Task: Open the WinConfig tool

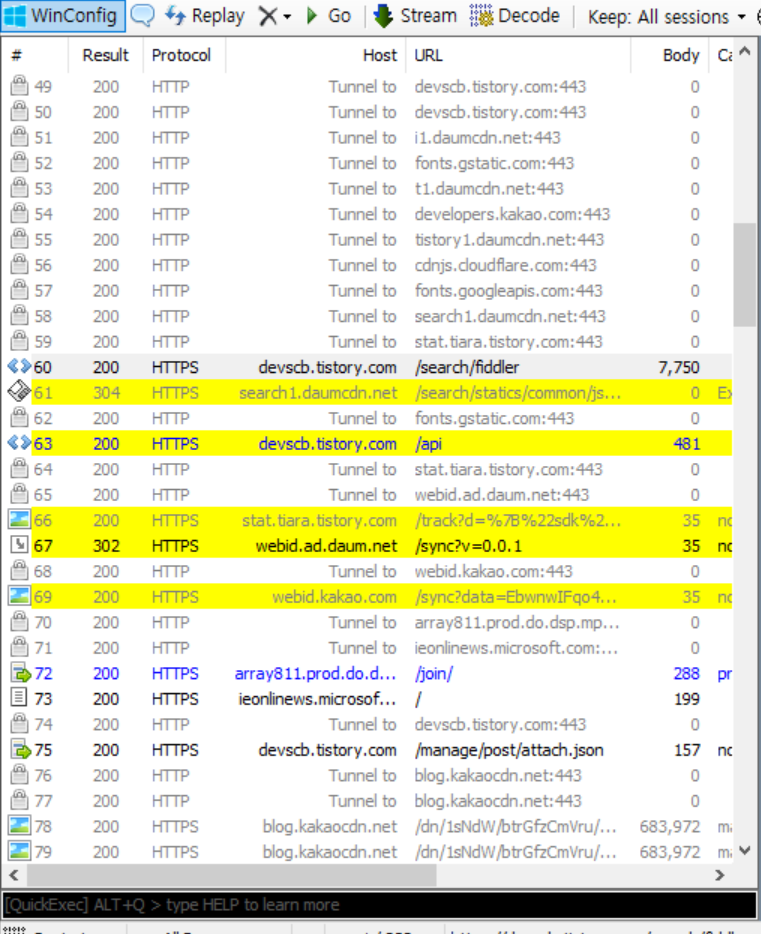Action: coord(63,15)
